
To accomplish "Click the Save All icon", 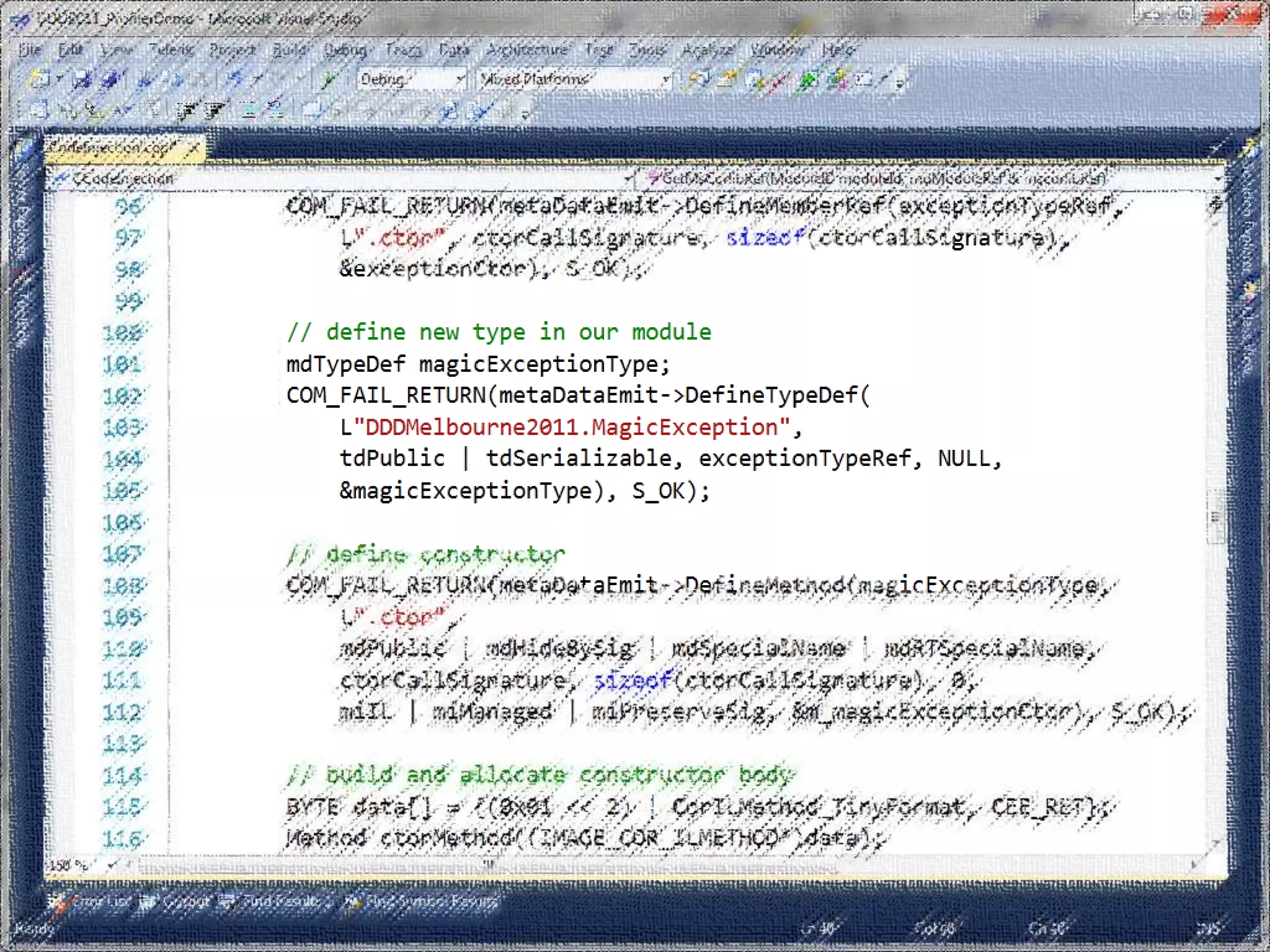I will [112, 79].
